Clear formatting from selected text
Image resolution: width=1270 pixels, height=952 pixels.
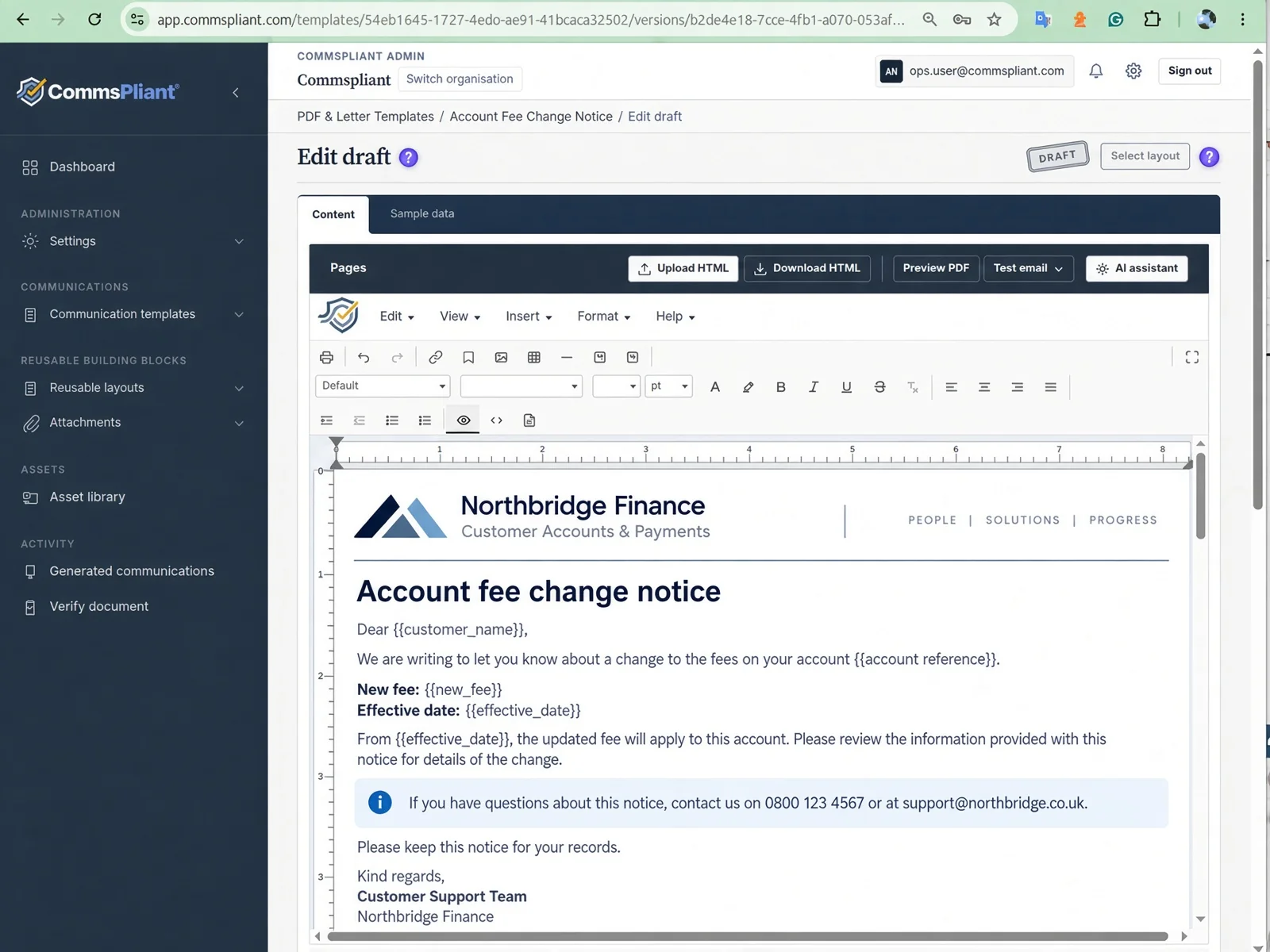913,387
